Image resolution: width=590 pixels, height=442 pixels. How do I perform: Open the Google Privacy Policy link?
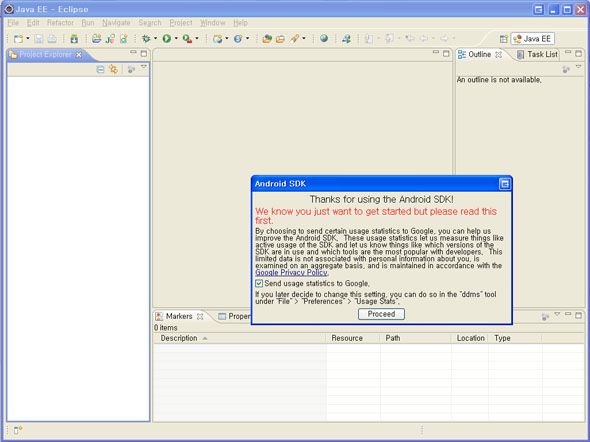click(x=291, y=273)
